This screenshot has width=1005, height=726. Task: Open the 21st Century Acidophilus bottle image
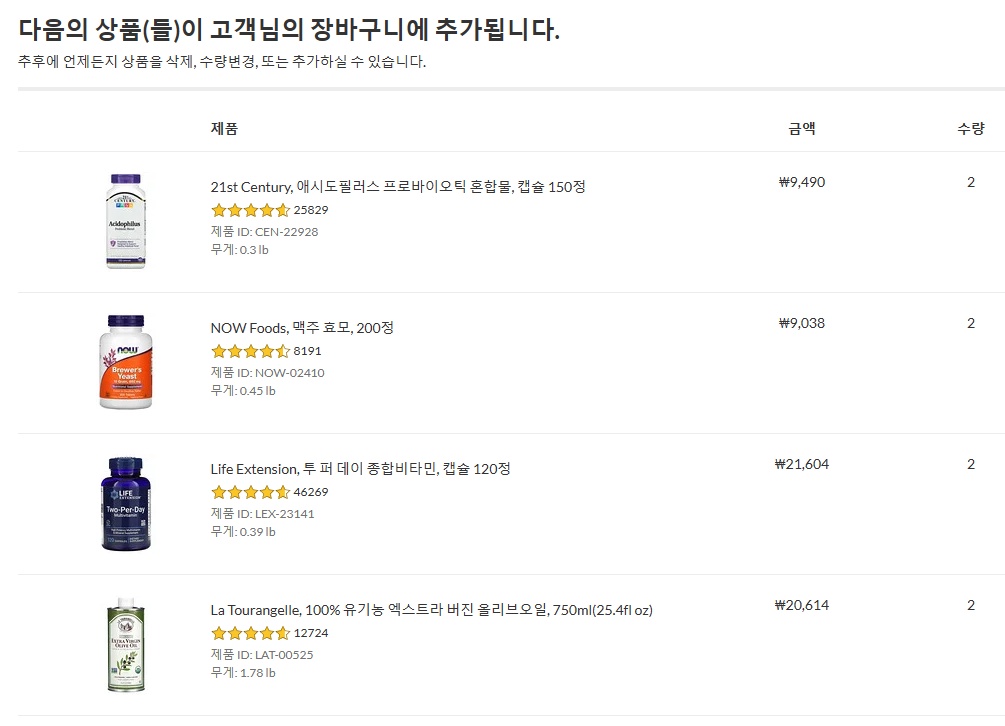pos(126,221)
